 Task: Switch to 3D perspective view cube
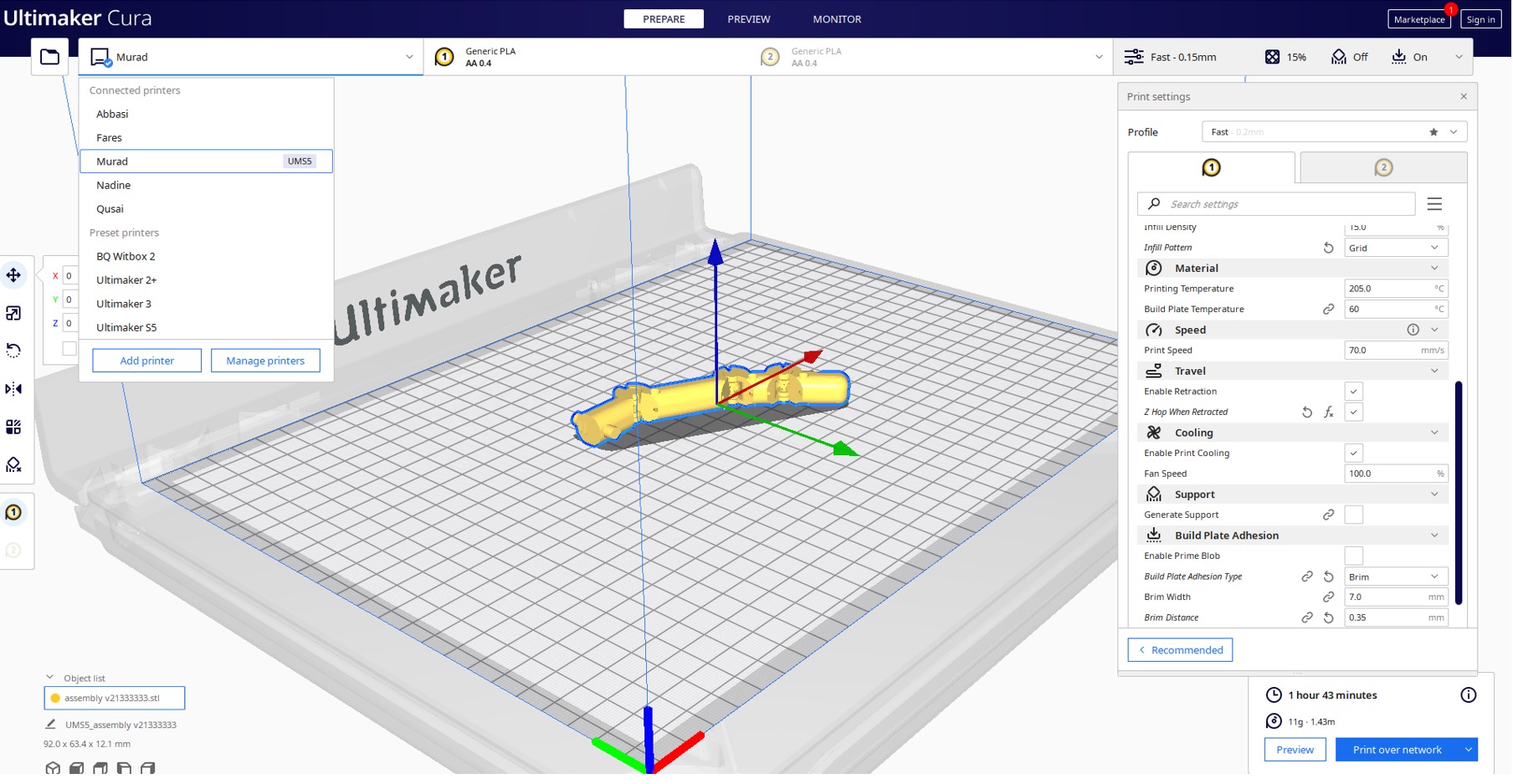pyautogui.click(x=53, y=768)
